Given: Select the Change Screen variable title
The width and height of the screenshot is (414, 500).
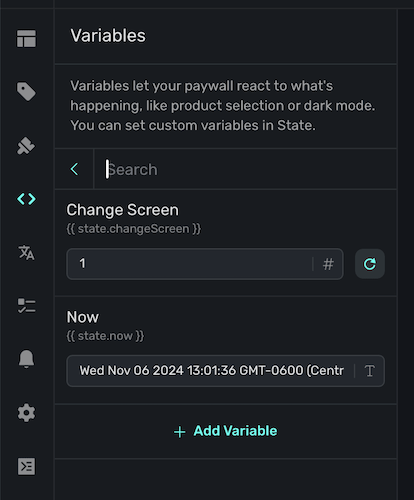Looking at the screenshot, I should click(x=123, y=210).
